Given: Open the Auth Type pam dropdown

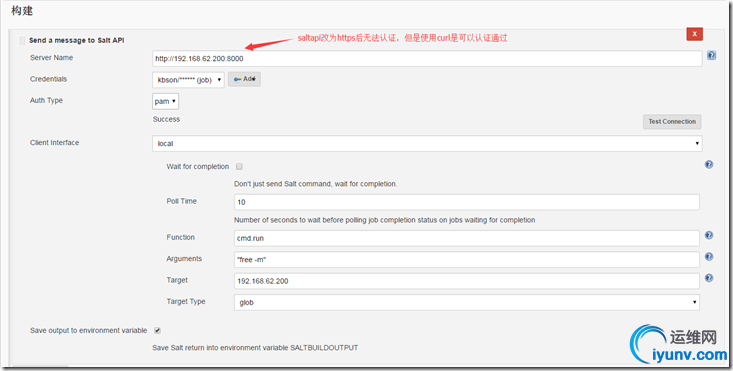Looking at the screenshot, I should (x=165, y=101).
